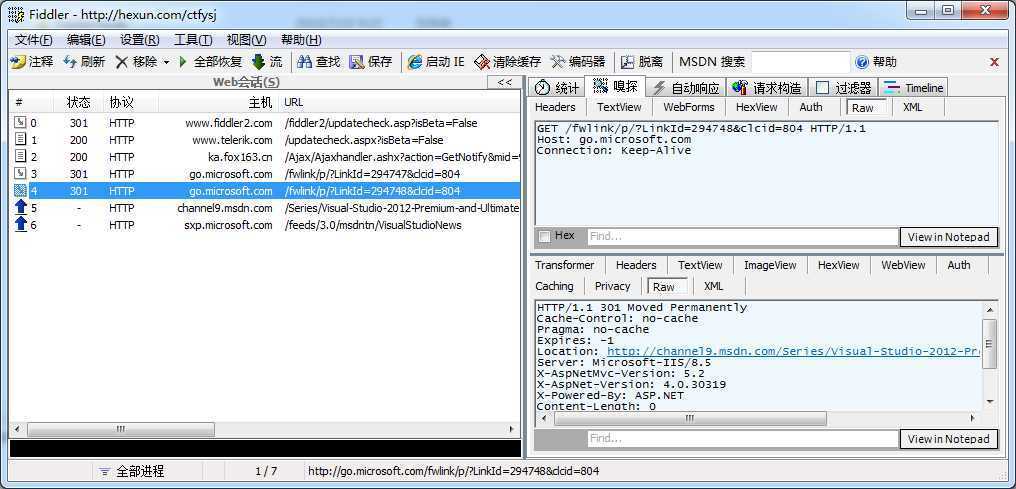This screenshot has height=489, width=1016.
Task: Open the 帮助(H) menu
Action: click(301, 40)
